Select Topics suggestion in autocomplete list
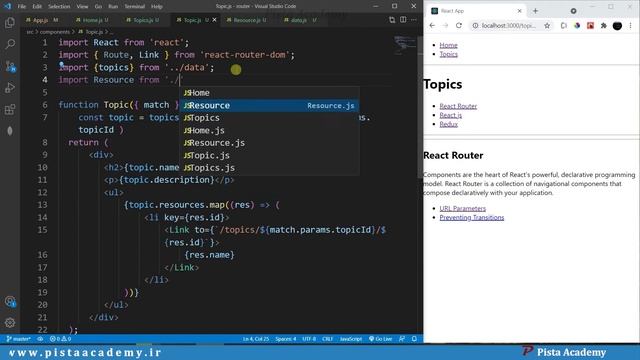 coord(269,118)
